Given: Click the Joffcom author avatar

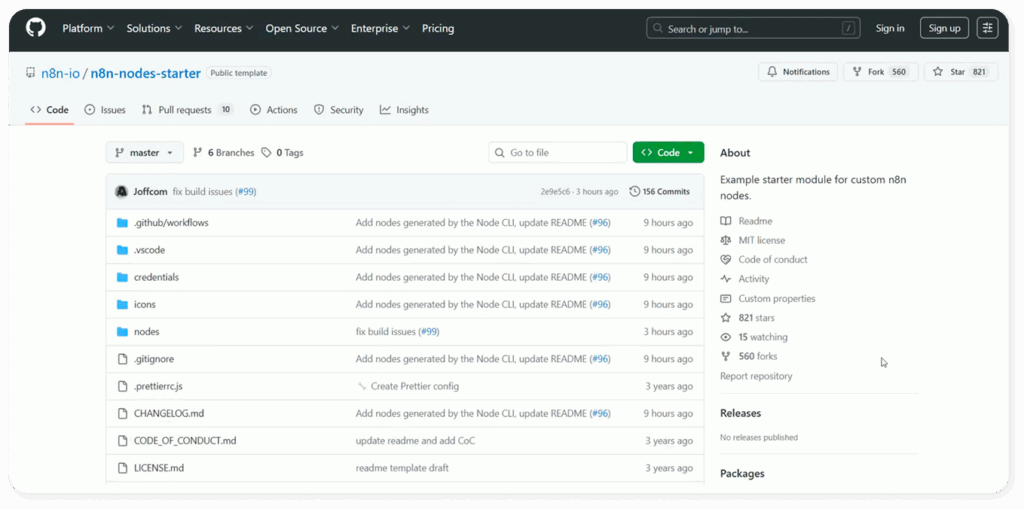Looking at the screenshot, I should point(122,191).
